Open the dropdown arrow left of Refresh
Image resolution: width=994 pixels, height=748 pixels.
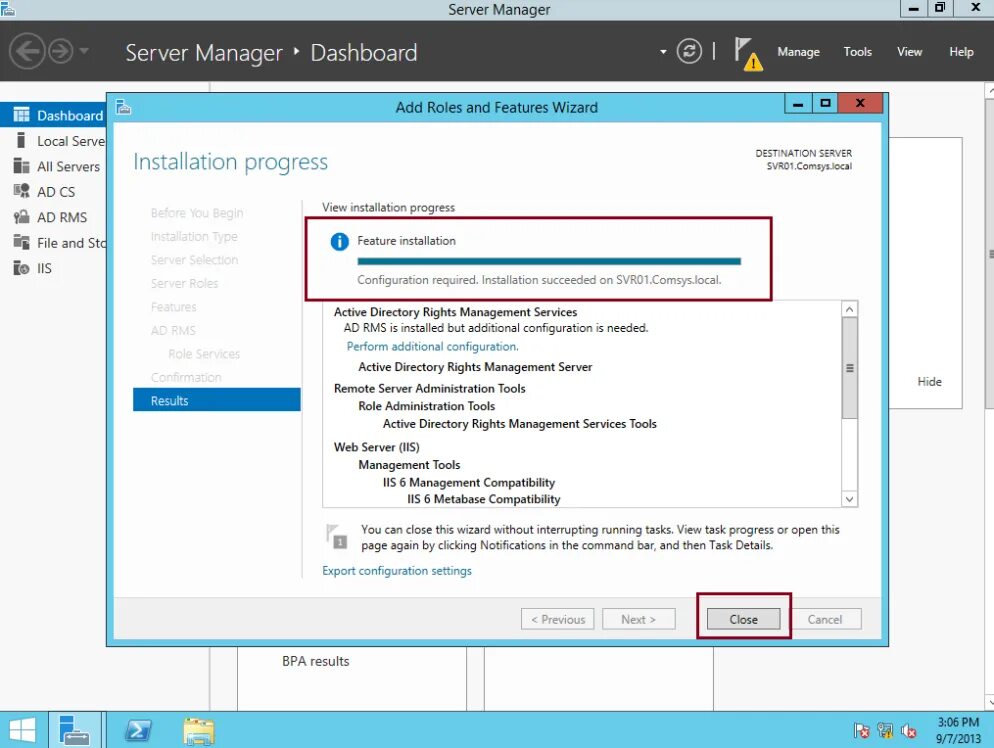coord(663,52)
